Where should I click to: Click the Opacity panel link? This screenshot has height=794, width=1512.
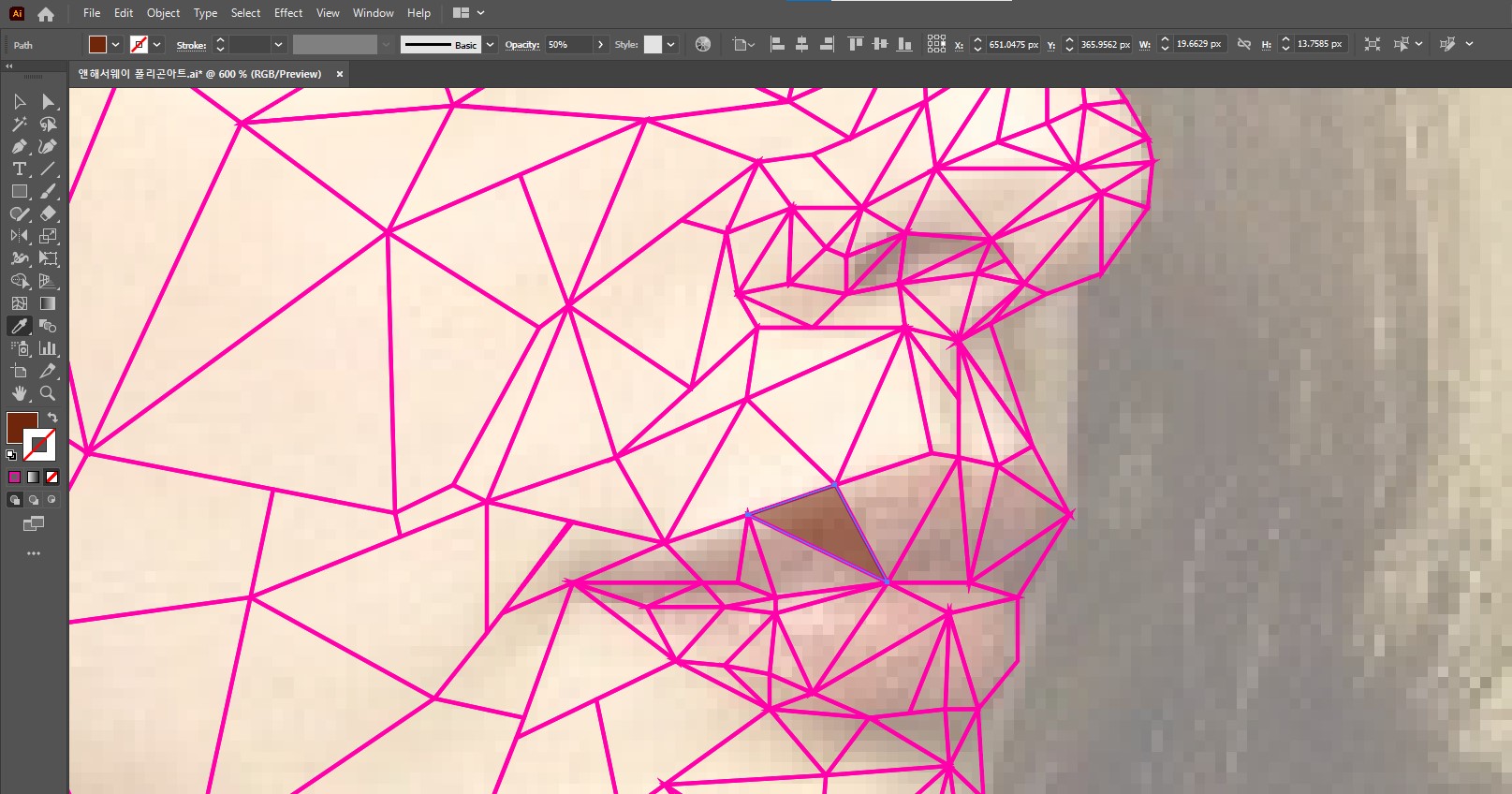tap(522, 45)
